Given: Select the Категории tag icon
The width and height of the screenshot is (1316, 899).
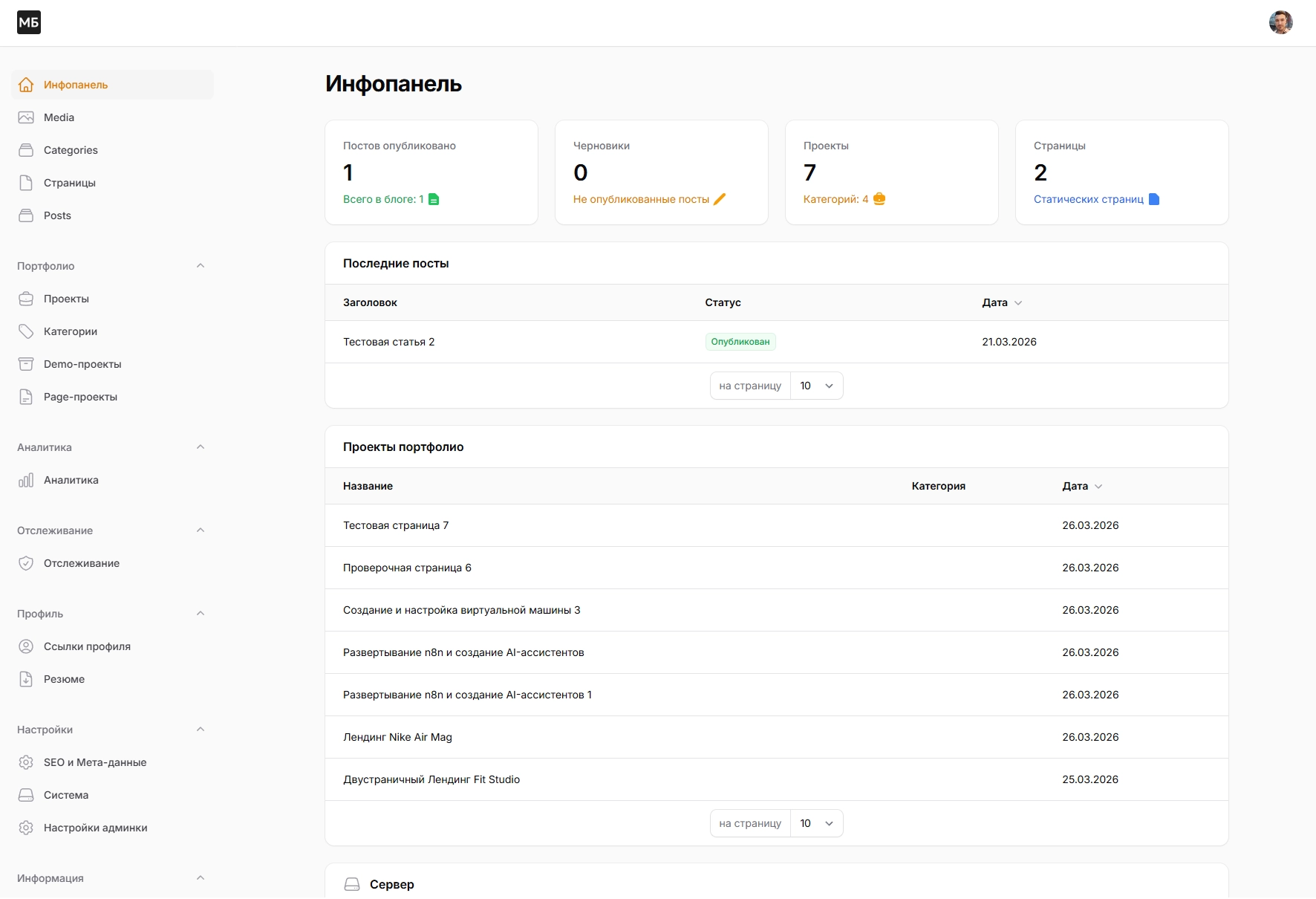Looking at the screenshot, I should click(x=26, y=331).
